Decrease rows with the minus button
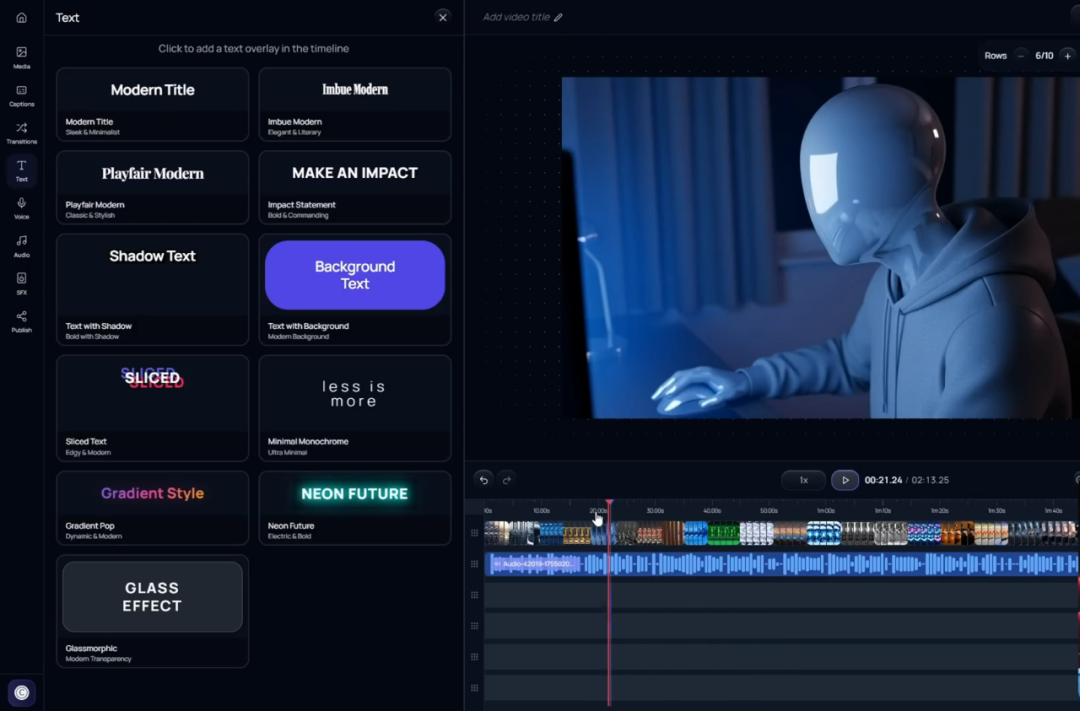This screenshot has height=711, width=1080. tap(1021, 56)
